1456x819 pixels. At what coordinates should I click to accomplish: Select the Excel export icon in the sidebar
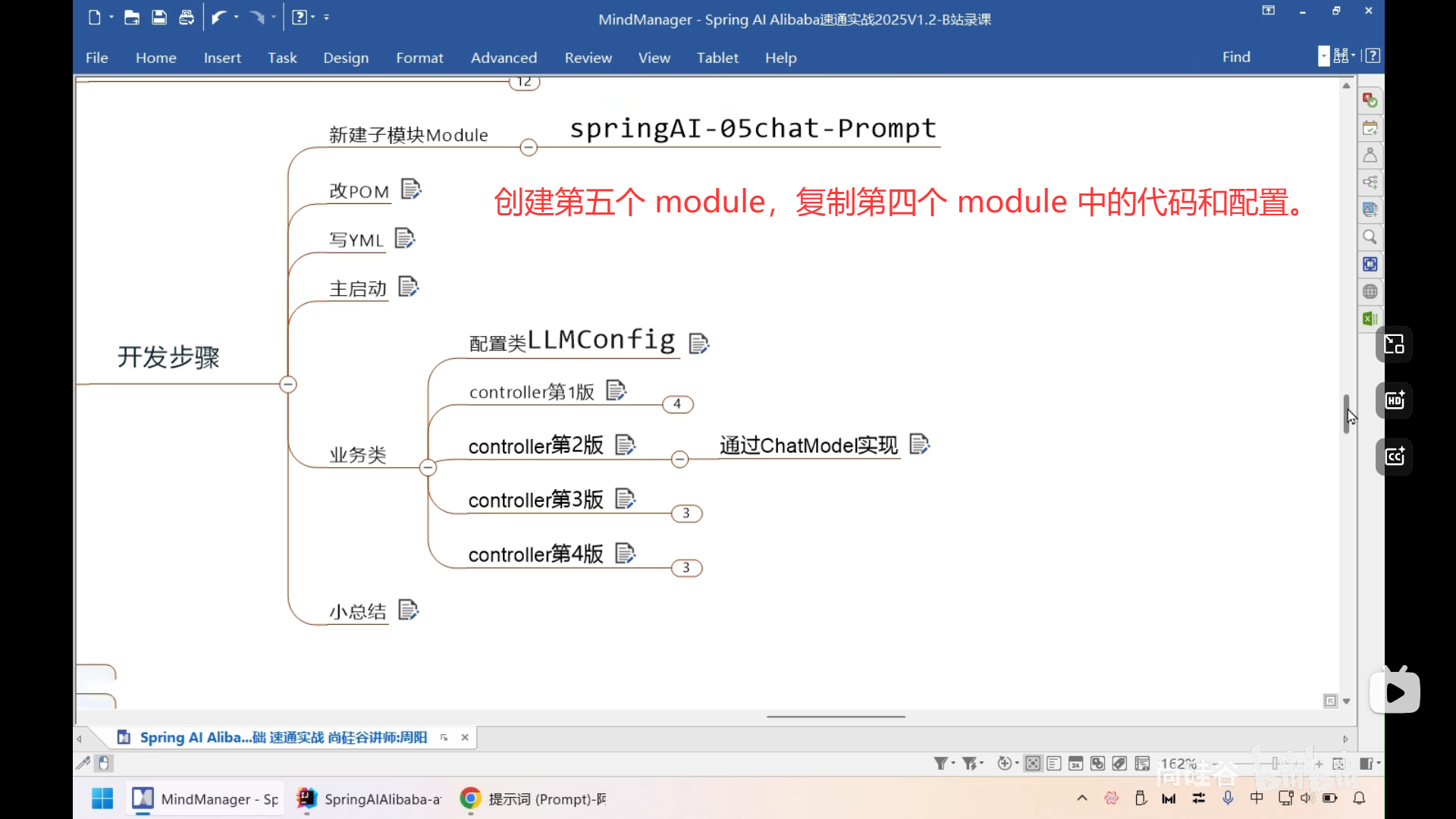coord(1370,318)
